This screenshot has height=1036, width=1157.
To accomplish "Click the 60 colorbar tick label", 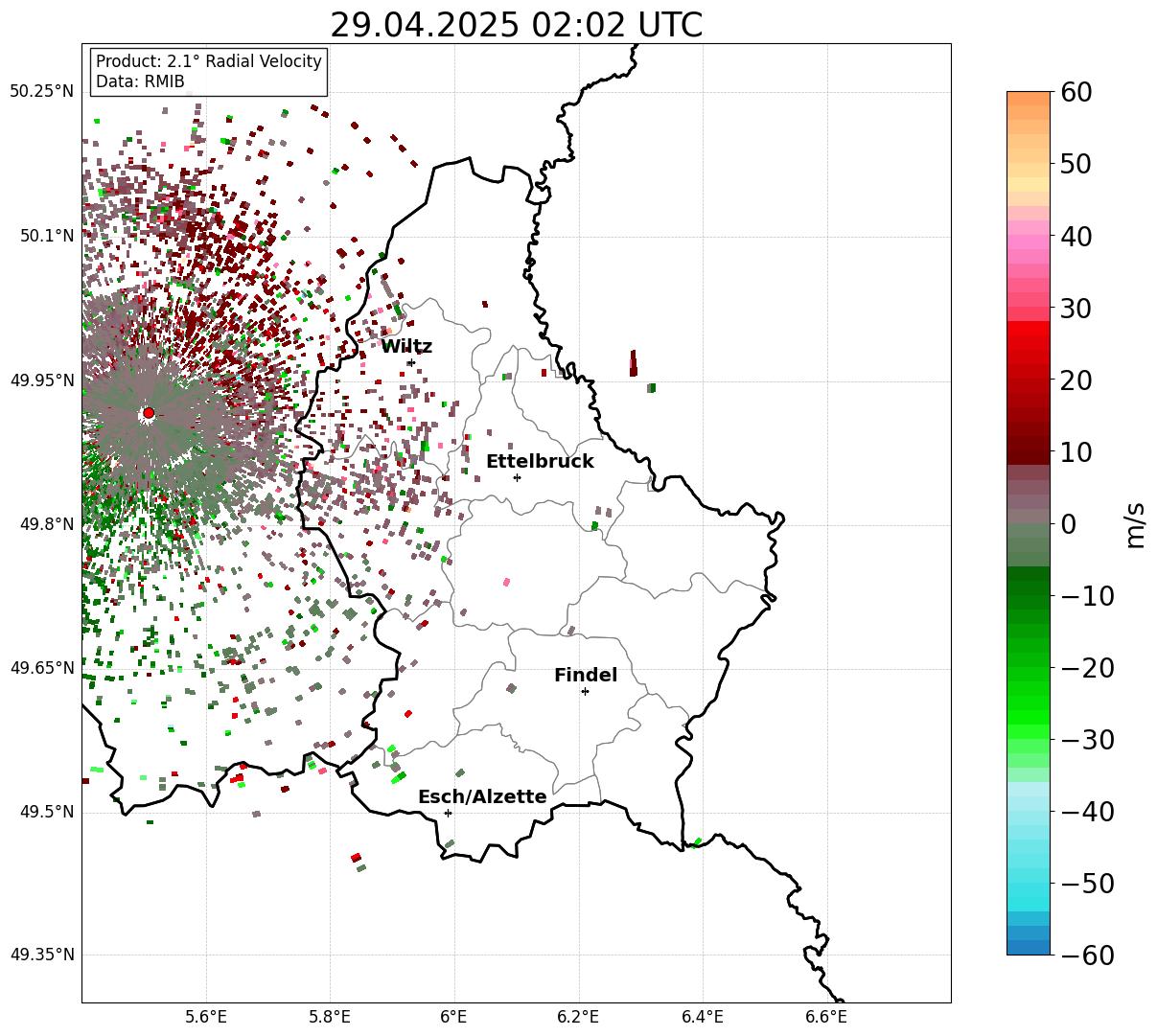I will point(1078,92).
